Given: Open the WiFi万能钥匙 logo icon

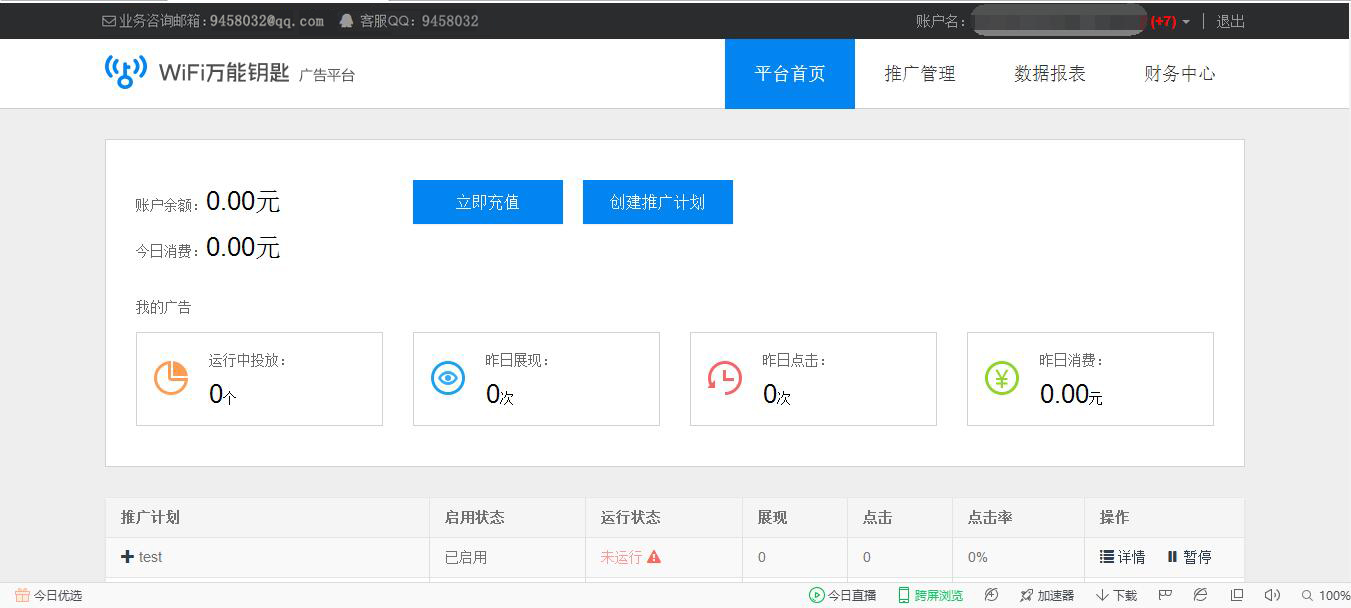Looking at the screenshot, I should pyautogui.click(x=123, y=71).
